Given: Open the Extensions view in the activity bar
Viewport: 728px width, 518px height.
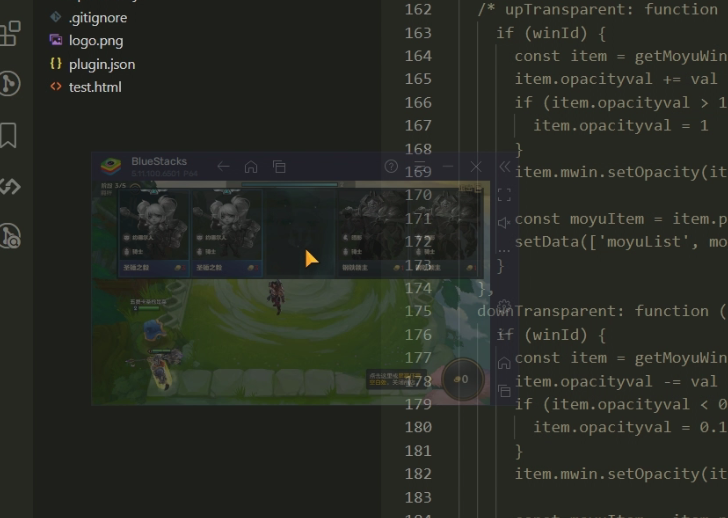Looking at the screenshot, I should click(10, 33).
